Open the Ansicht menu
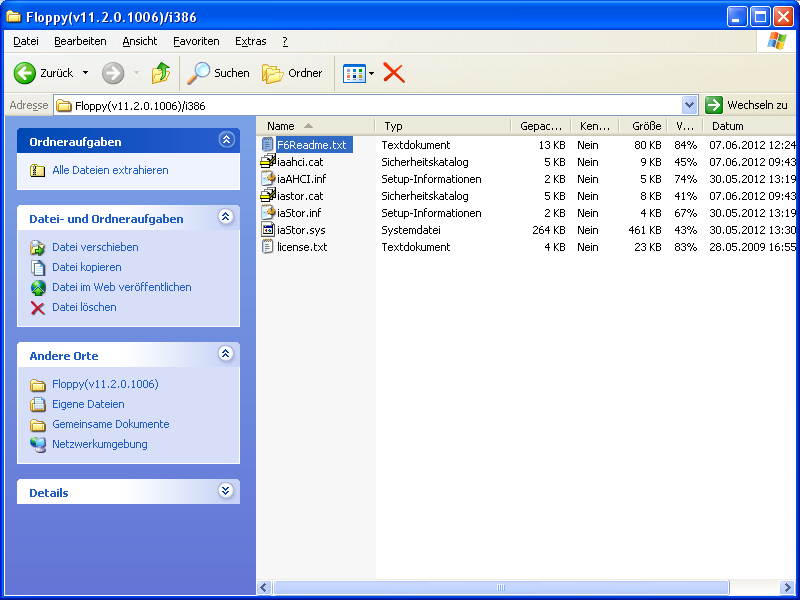Image resolution: width=800 pixels, height=600 pixels. [140, 41]
